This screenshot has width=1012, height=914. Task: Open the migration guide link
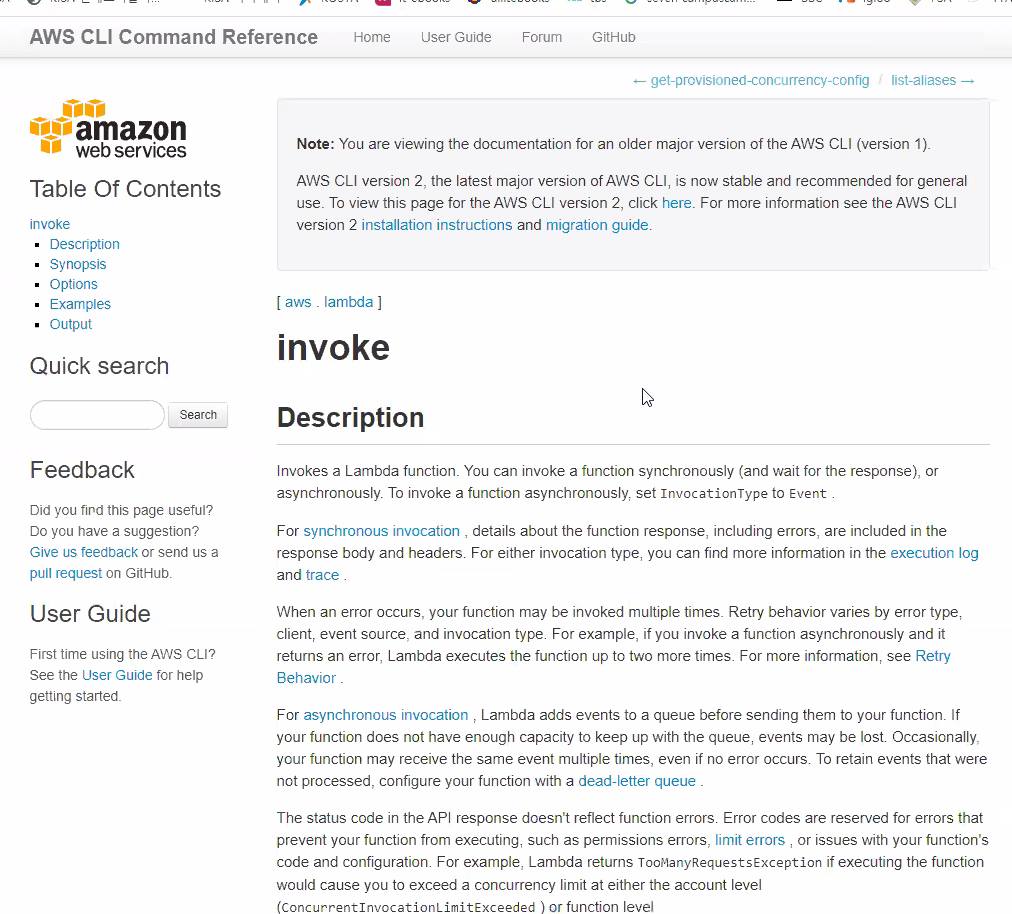coord(597,225)
